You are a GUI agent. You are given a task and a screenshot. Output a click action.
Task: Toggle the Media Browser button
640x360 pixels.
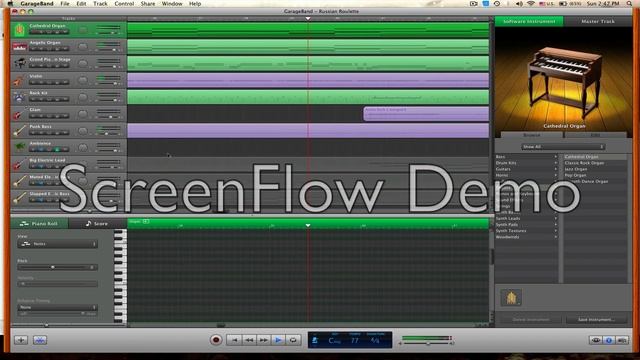(622, 340)
